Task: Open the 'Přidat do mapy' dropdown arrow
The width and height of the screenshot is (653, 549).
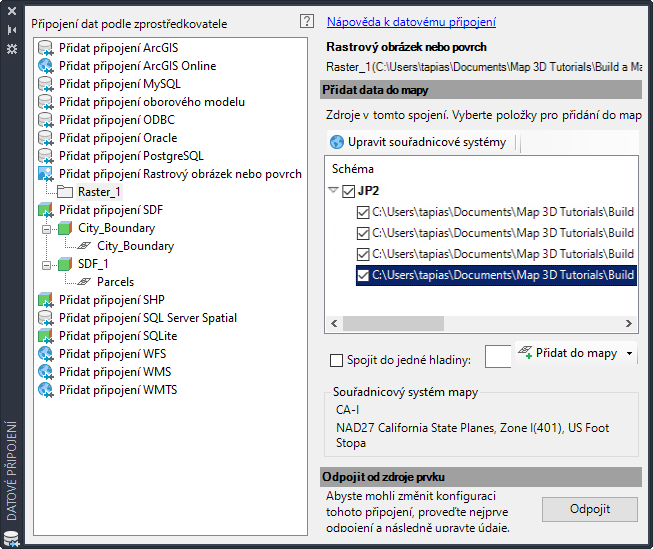Action: coord(630,353)
